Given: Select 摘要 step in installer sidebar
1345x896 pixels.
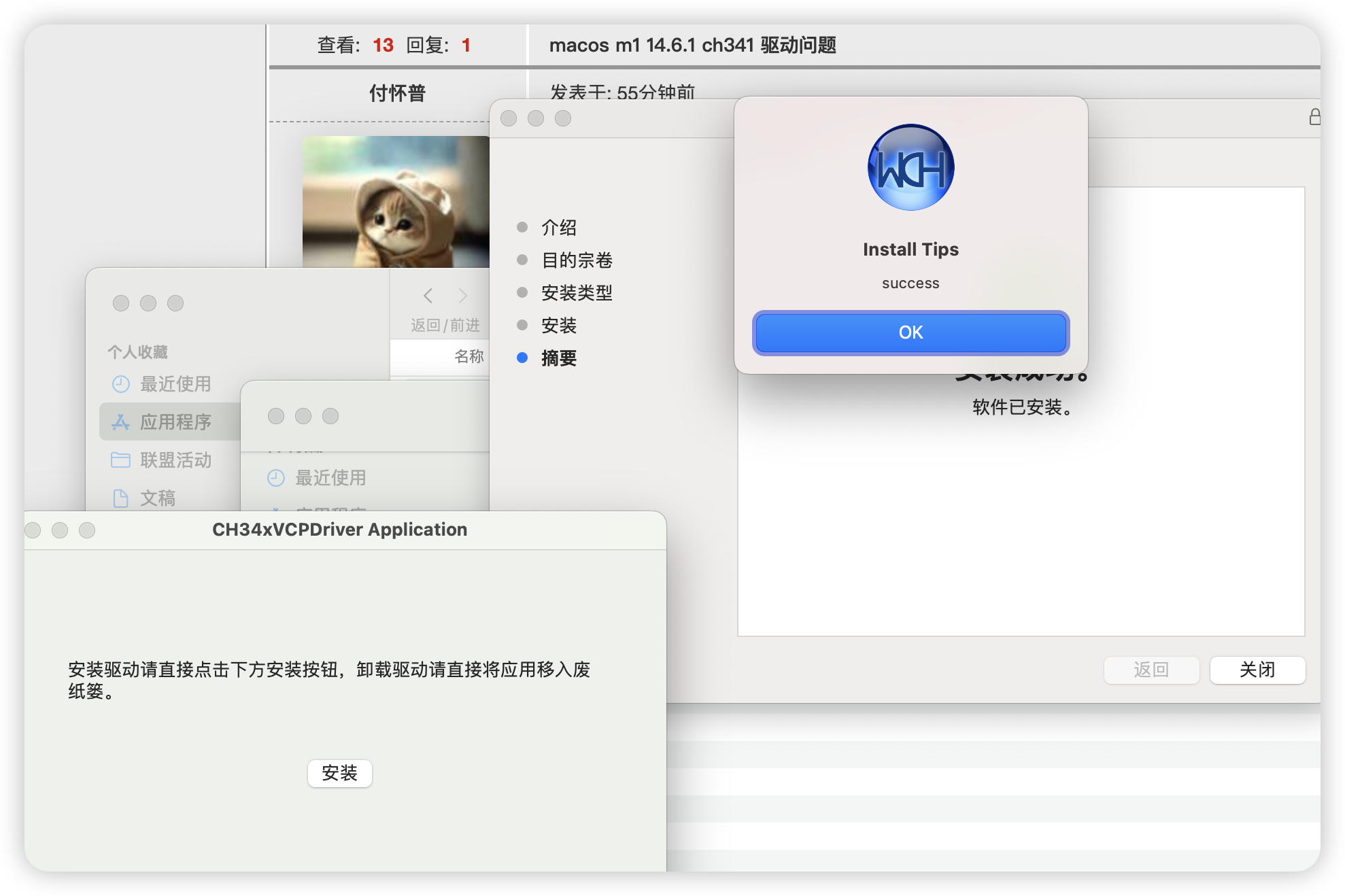Looking at the screenshot, I should click(x=559, y=358).
